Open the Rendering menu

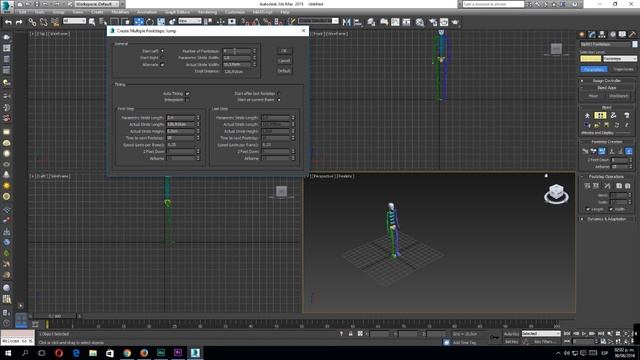tap(207, 12)
